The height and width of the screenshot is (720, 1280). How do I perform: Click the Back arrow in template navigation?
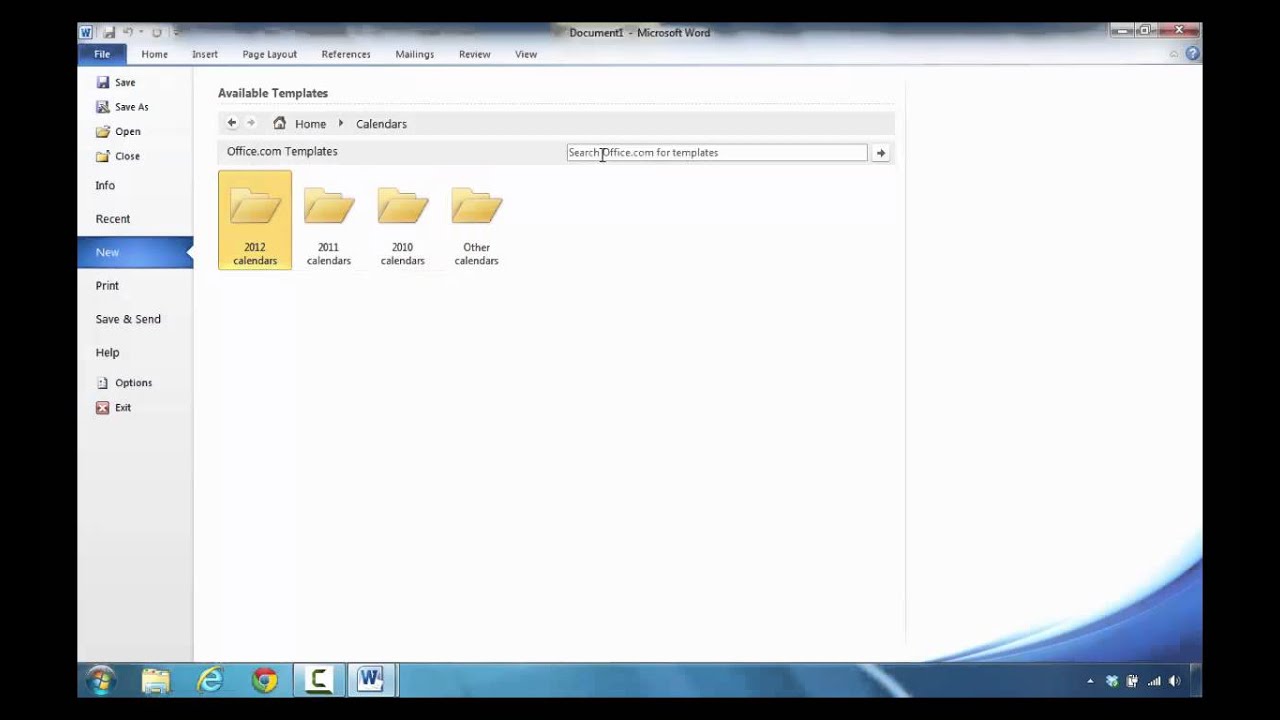tap(232, 123)
